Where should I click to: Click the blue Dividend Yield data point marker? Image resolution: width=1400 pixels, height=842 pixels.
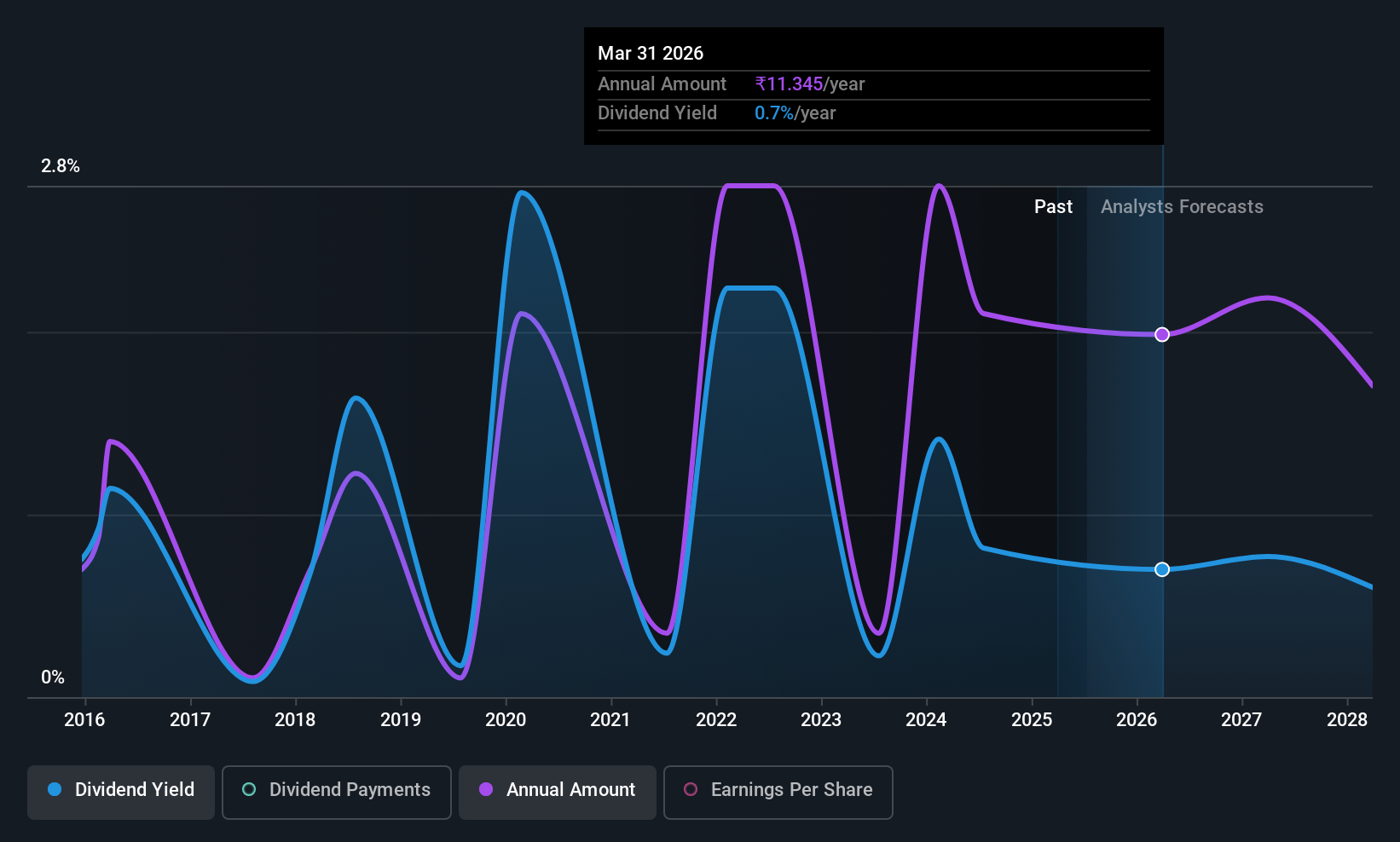tap(1162, 569)
